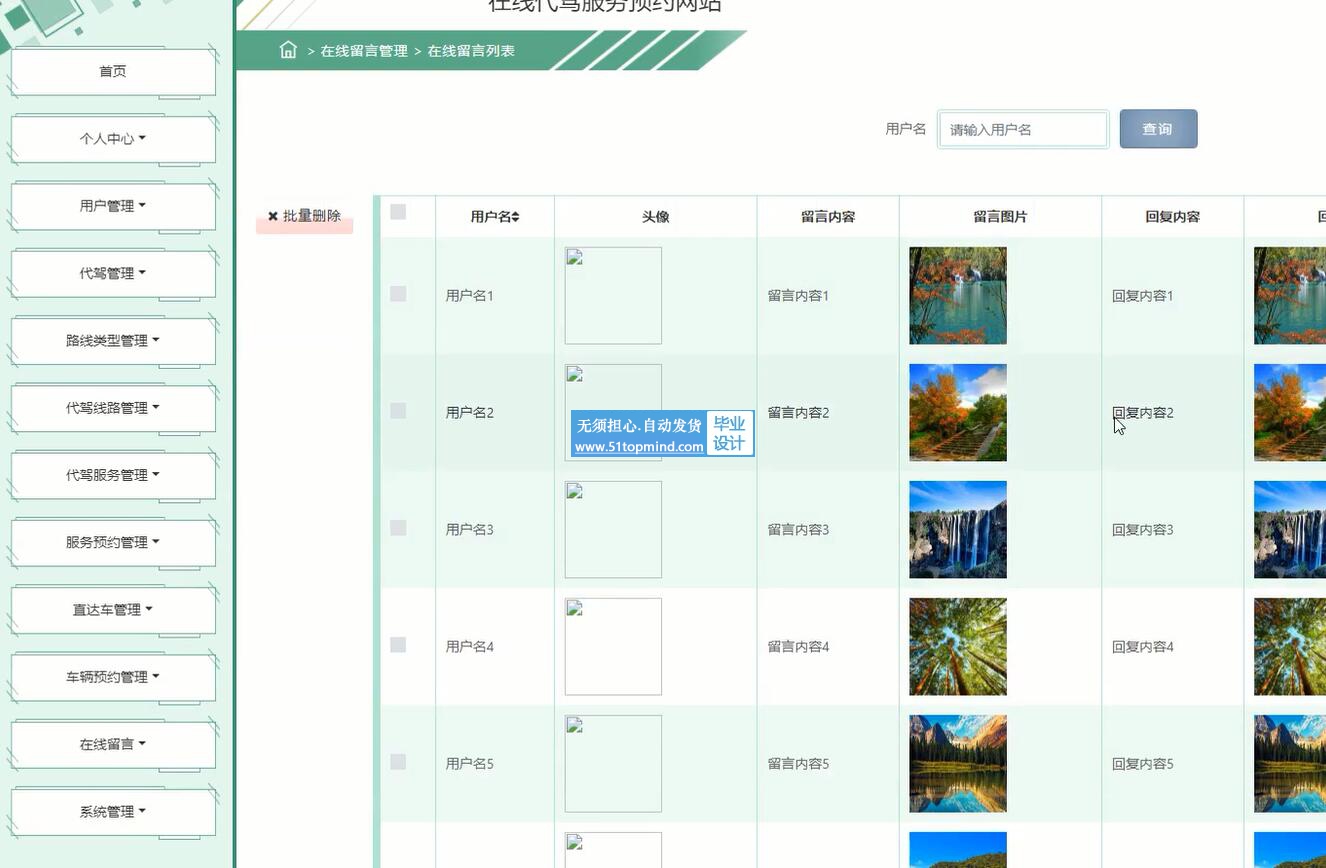The width and height of the screenshot is (1326, 868).
Task: Click the 留言图片 column header
Action: pos(1000,217)
